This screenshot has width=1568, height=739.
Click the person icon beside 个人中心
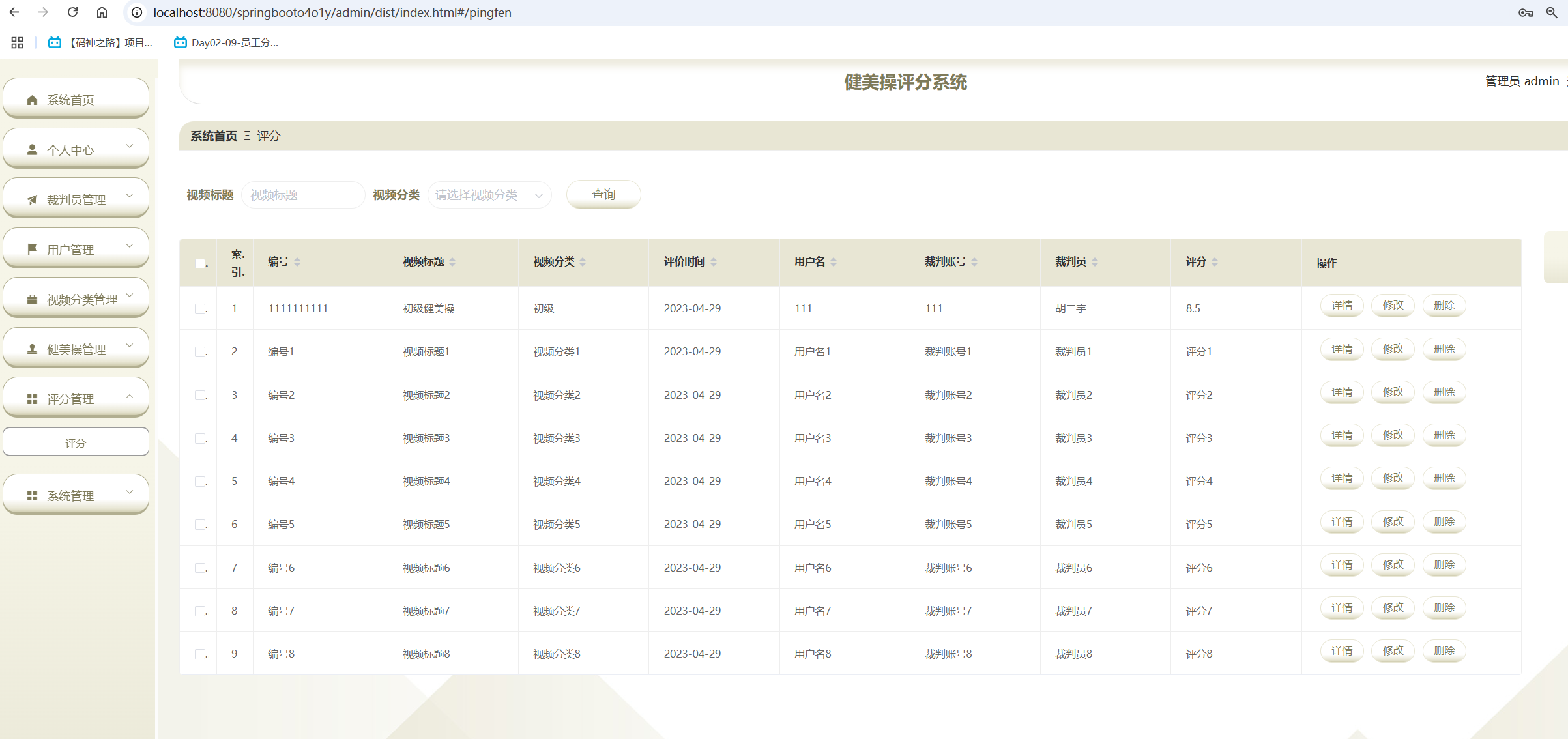pyautogui.click(x=32, y=149)
